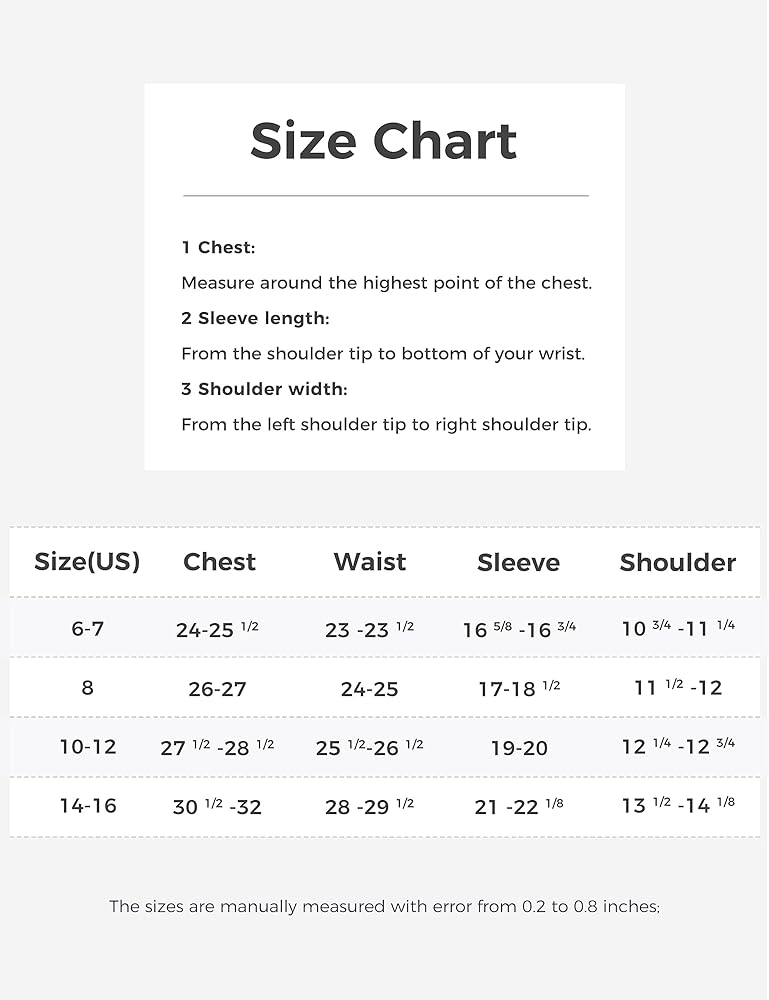
Task: Click the '1 Chest:' heading
Action: coord(218,247)
